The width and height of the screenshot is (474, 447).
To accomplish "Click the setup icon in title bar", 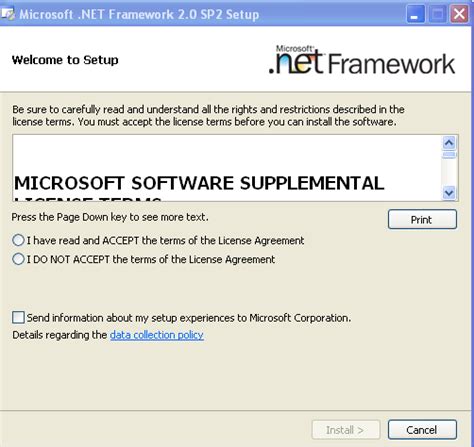I will tap(8, 14).
